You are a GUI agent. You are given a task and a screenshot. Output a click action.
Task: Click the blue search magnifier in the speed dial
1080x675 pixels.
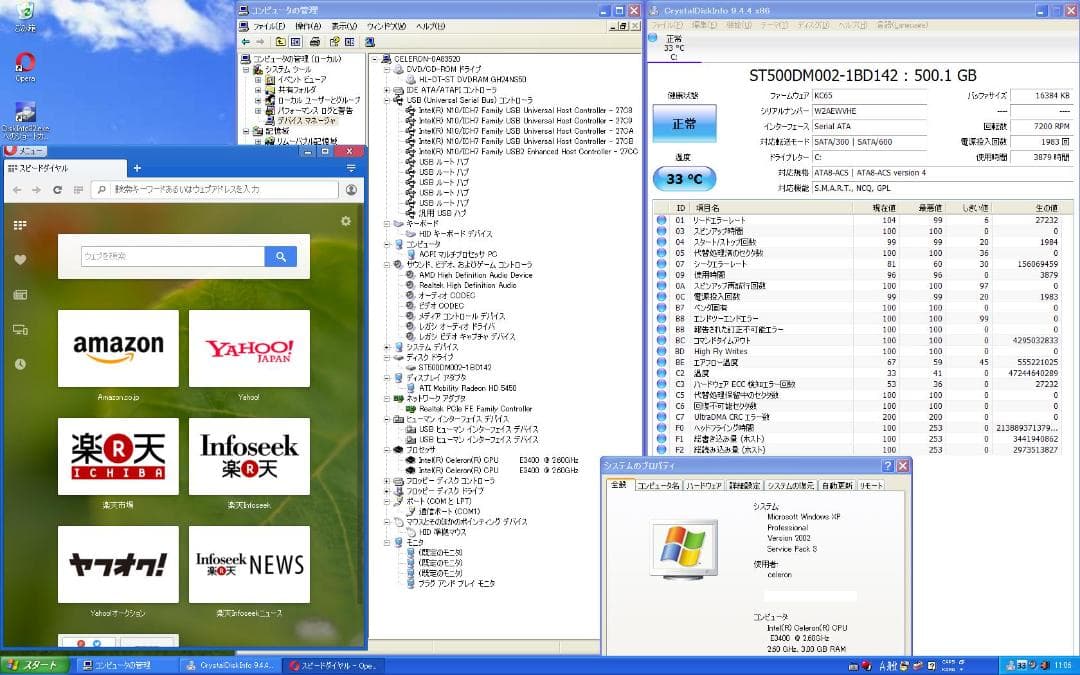281,256
